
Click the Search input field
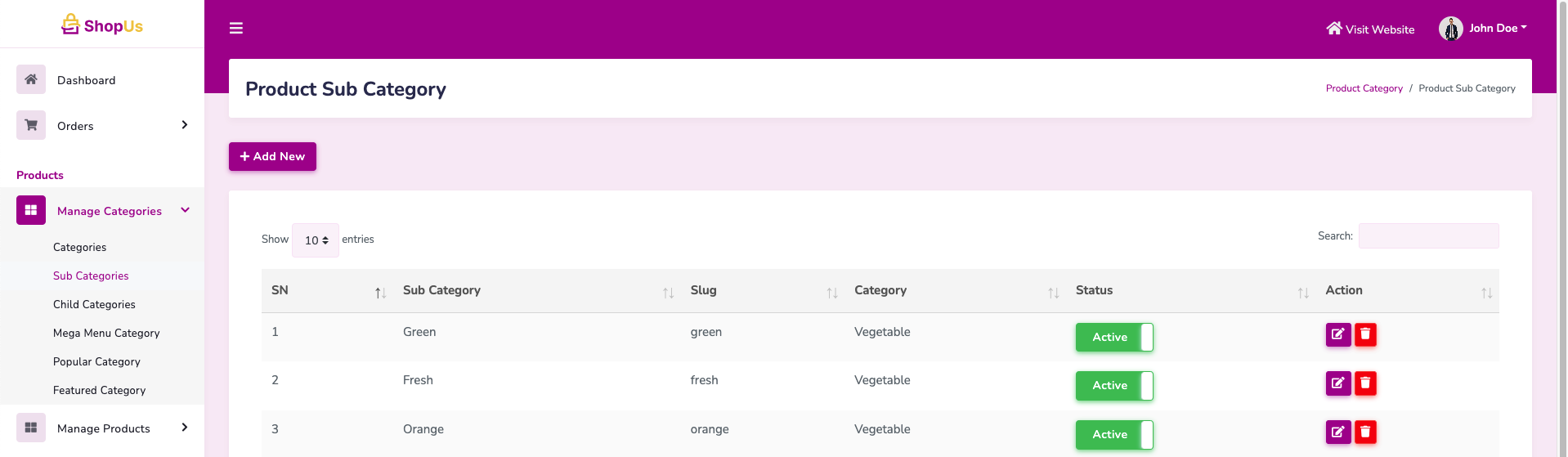[1428, 235]
